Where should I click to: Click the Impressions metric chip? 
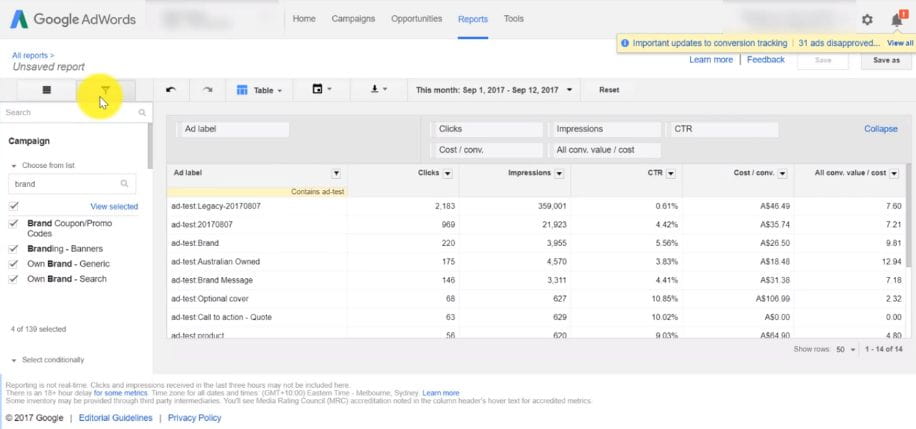tap(605, 129)
